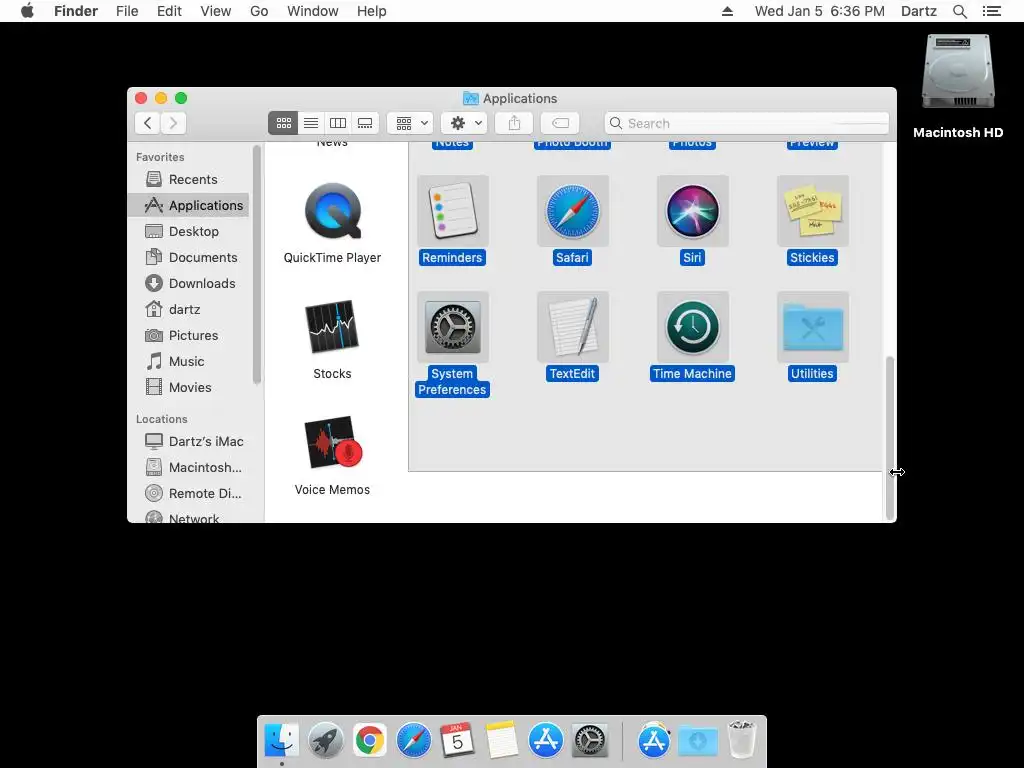Open Documents in the sidebar
Image resolution: width=1024 pixels, height=768 pixels.
[x=188, y=257]
